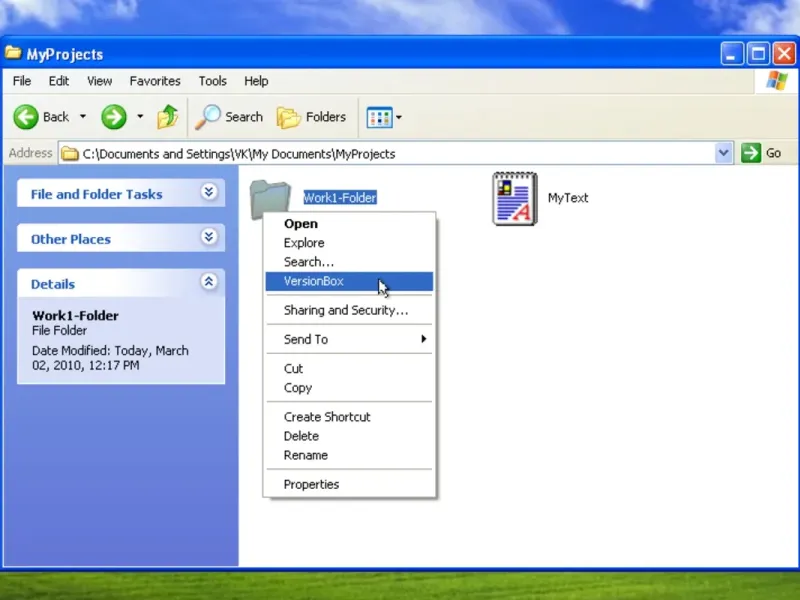Click the Go button next to address

(761, 153)
